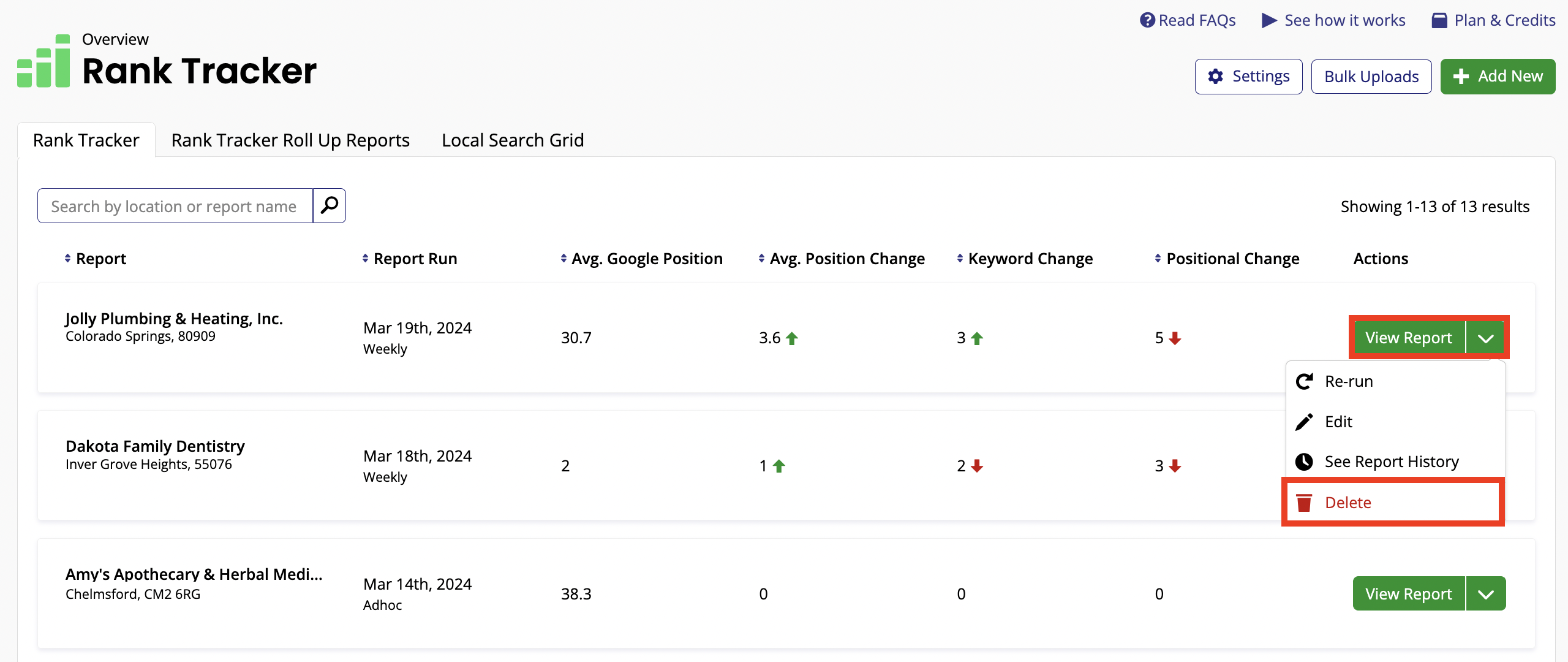Open the Plan & Credits link
This screenshot has height=662, width=1568.
pyautogui.click(x=1493, y=20)
